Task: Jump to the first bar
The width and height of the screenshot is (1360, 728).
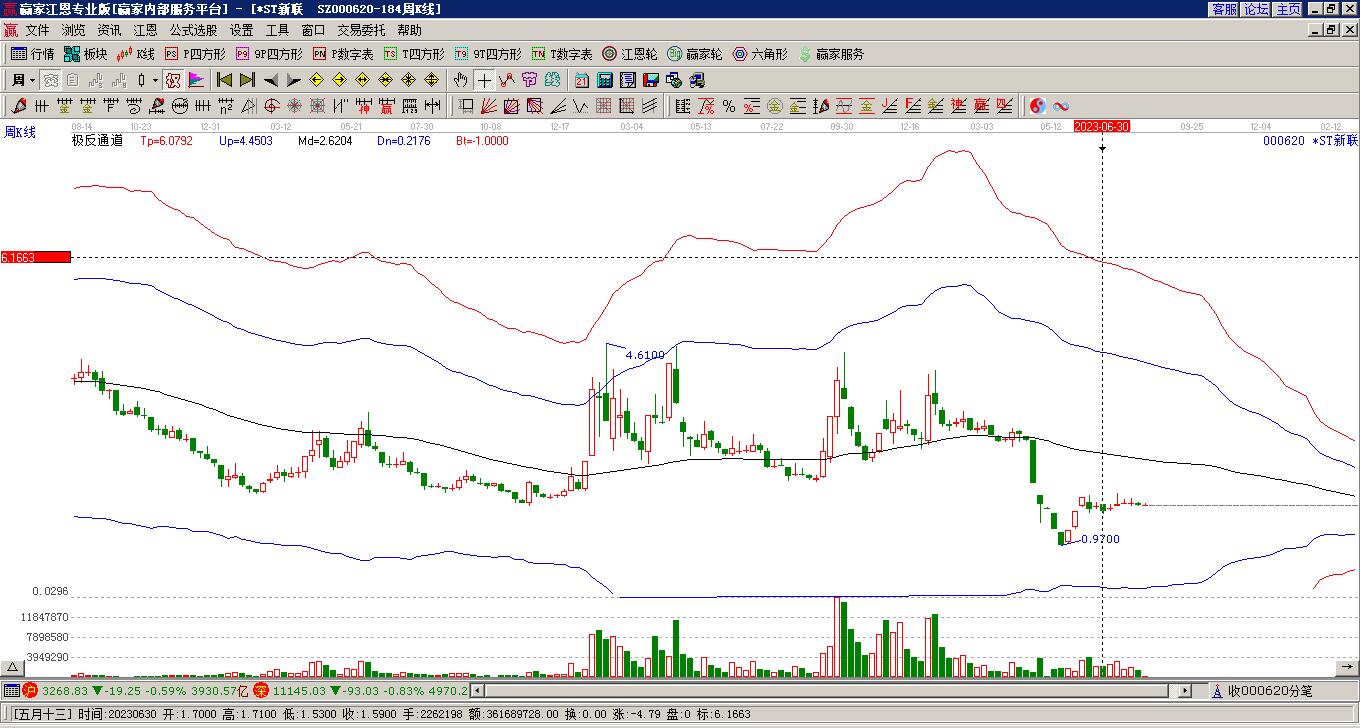Action: click(x=225, y=80)
